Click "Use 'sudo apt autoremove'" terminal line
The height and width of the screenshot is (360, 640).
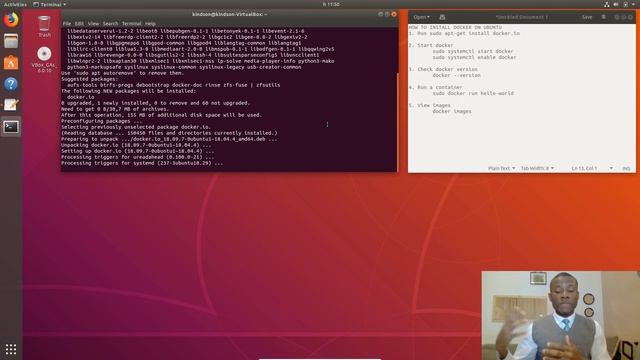point(122,73)
